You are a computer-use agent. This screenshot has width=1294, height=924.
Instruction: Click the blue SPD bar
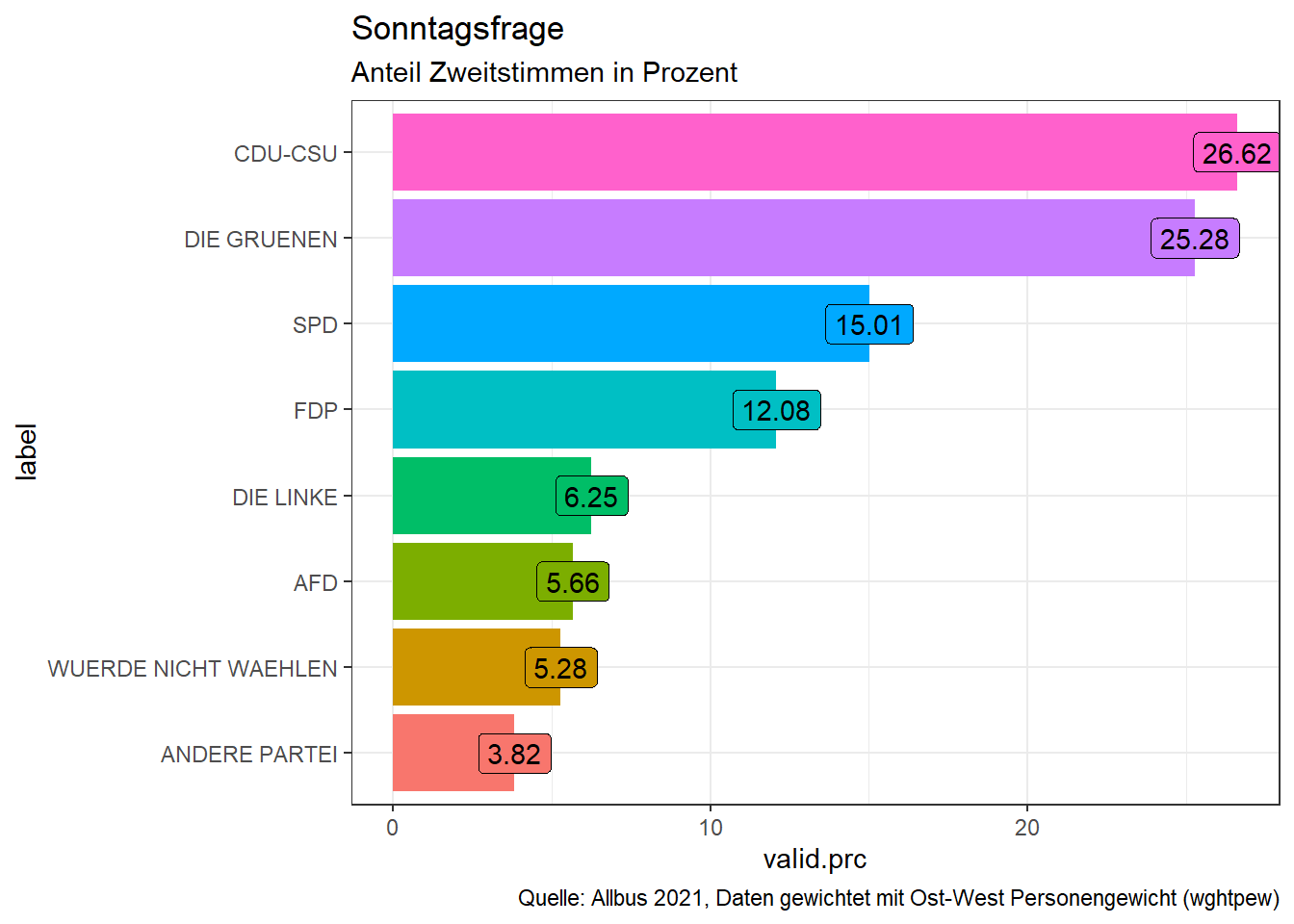click(x=607, y=323)
